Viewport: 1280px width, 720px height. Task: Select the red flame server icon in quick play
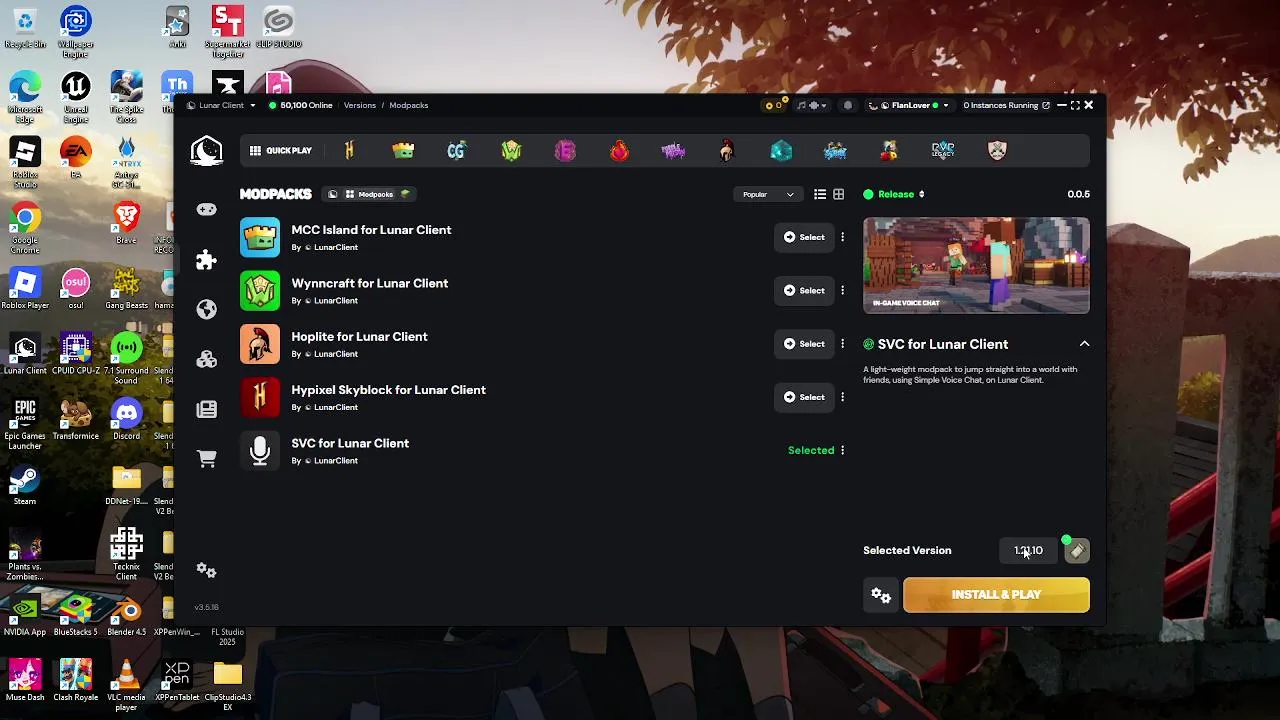(x=619, y=150)
